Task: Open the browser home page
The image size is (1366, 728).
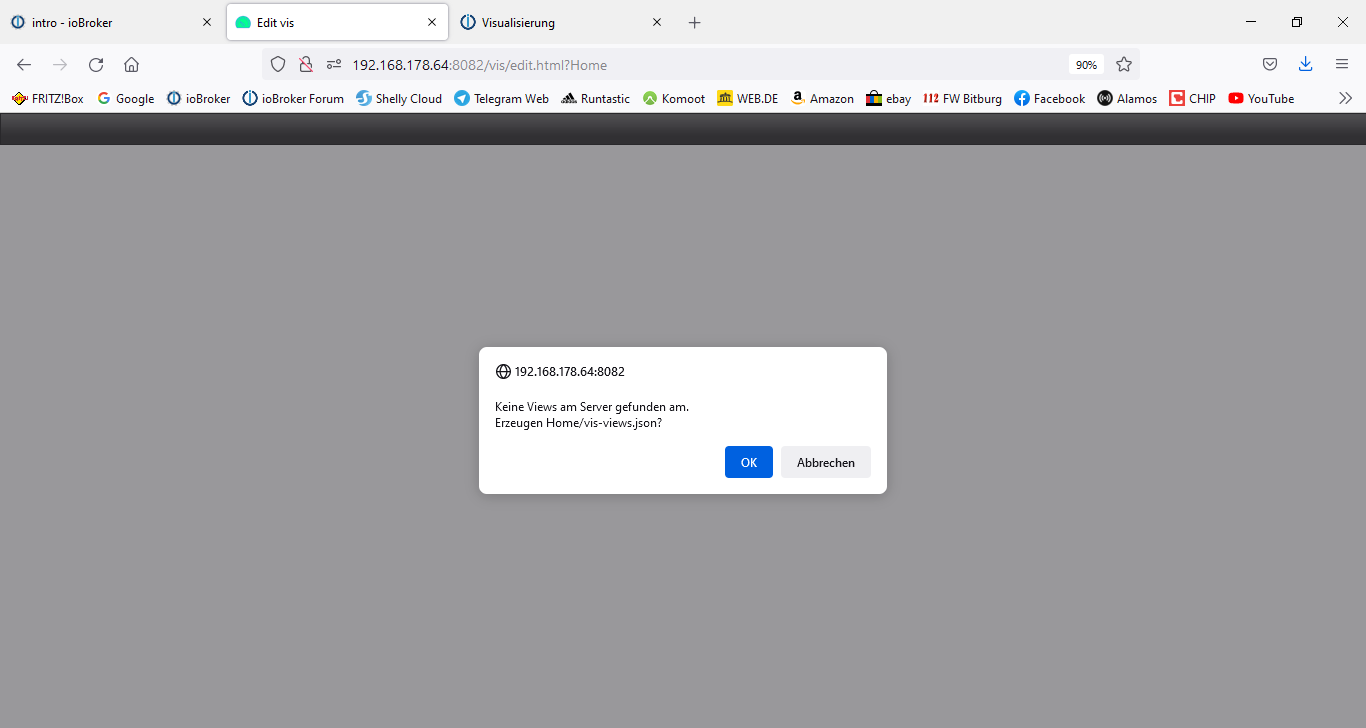Action: (x=131, y=64)
